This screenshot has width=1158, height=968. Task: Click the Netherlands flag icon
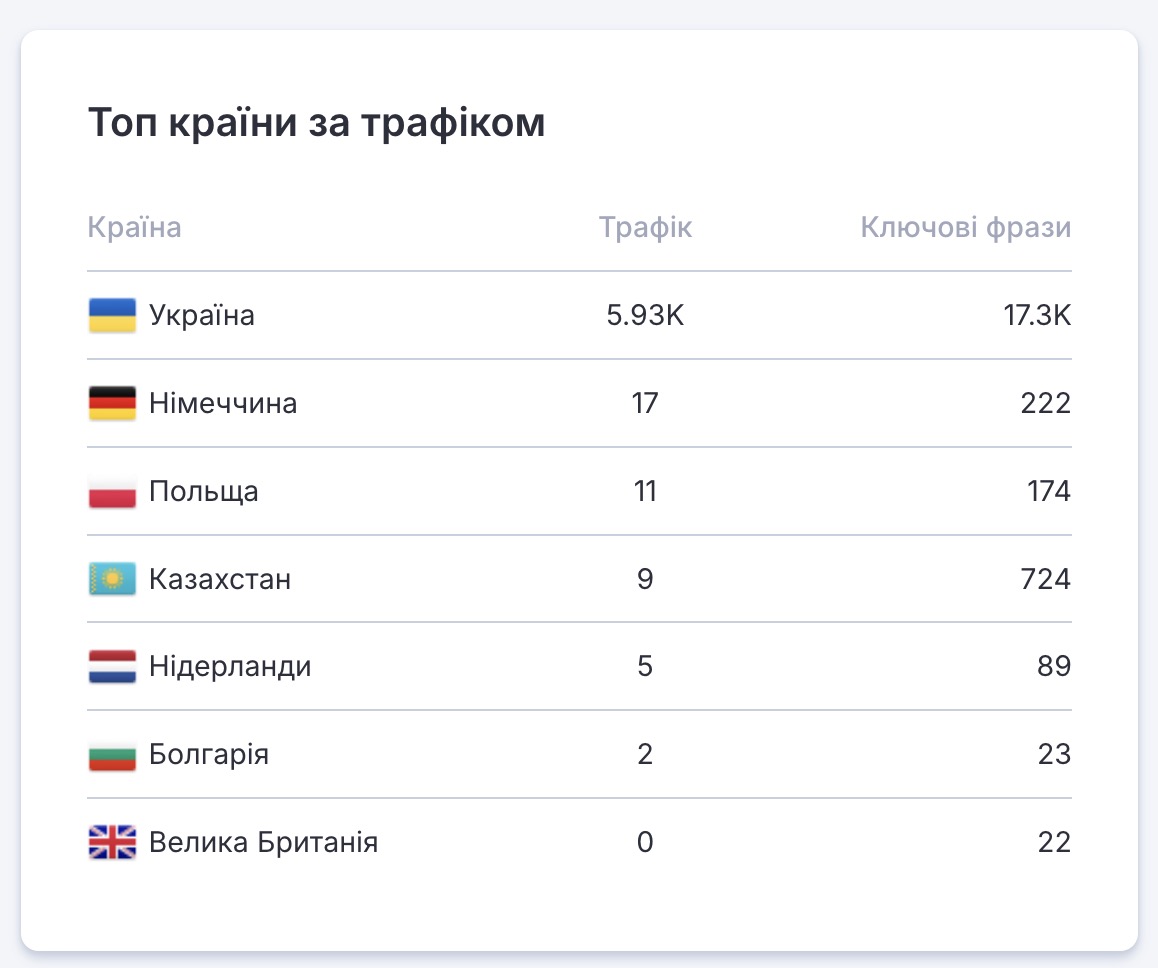point(112,667)
